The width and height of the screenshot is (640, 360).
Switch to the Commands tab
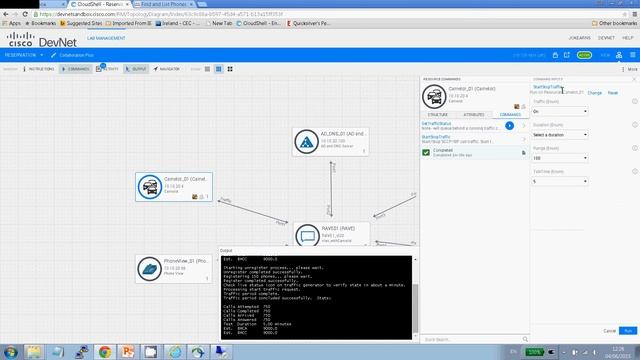(x=510, y=115)
